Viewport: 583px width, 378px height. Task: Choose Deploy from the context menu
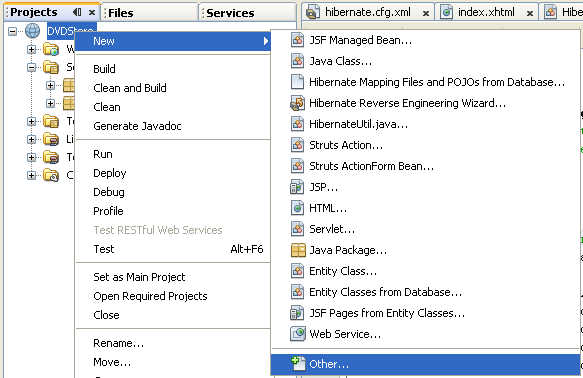point(110,173)
